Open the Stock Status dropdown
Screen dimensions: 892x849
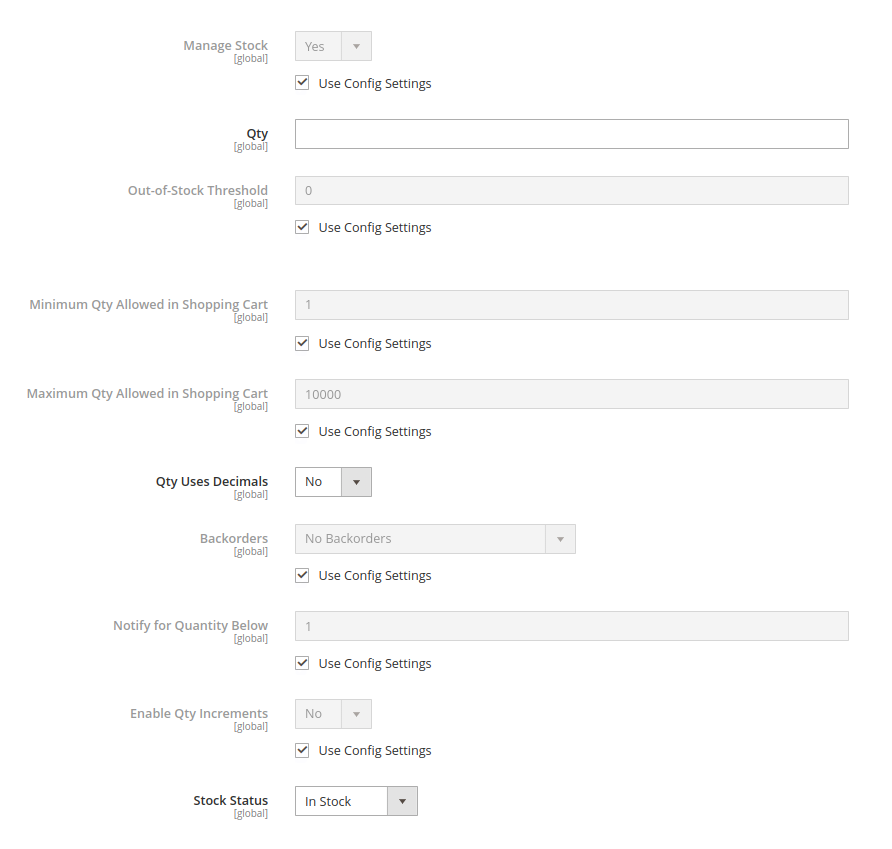tap(356, 801)
